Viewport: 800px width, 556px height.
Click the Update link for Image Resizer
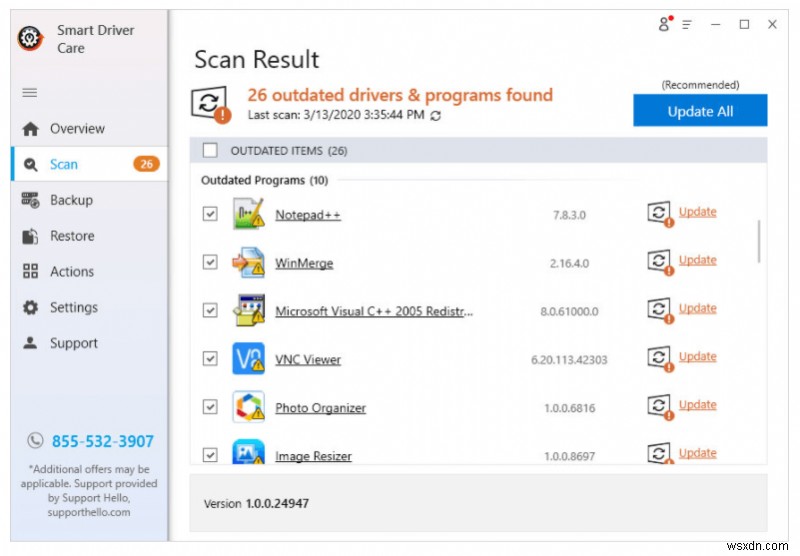click(697, 453)
